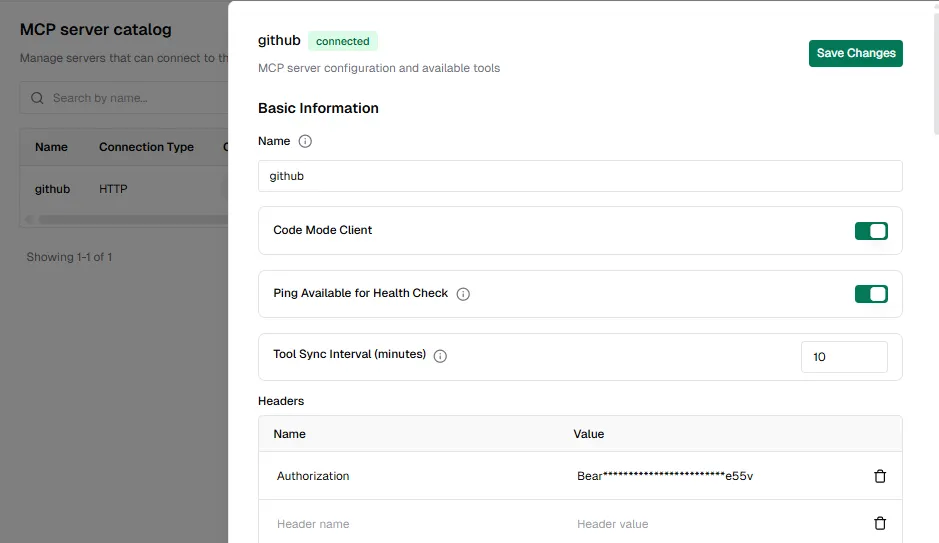Select the github row in server catalog

click(124, 189)
